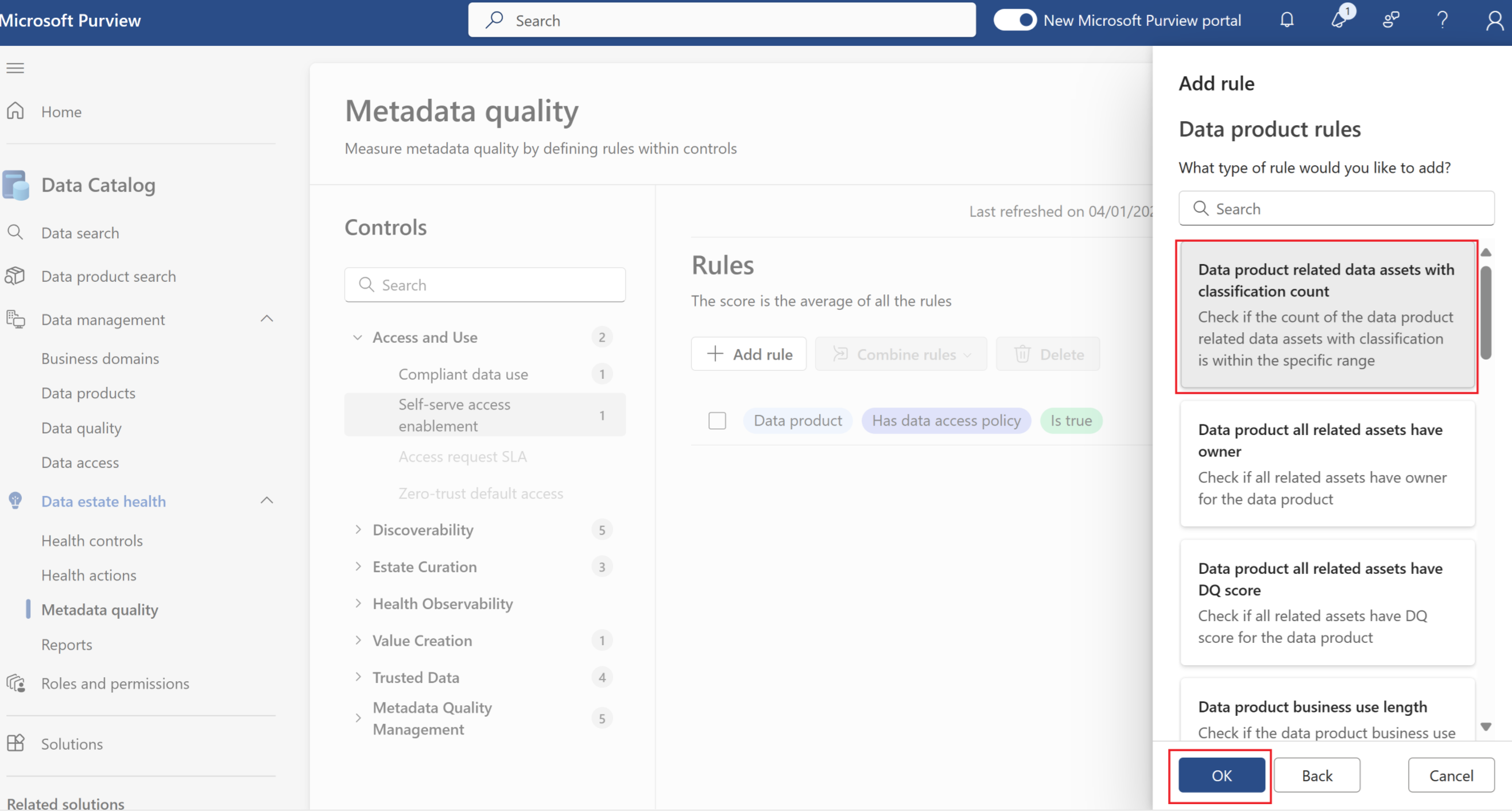Image resolution: width=1512 pixels, height=811 pixels.
Task: Collapse the Data estate health section
Action: 267,500
